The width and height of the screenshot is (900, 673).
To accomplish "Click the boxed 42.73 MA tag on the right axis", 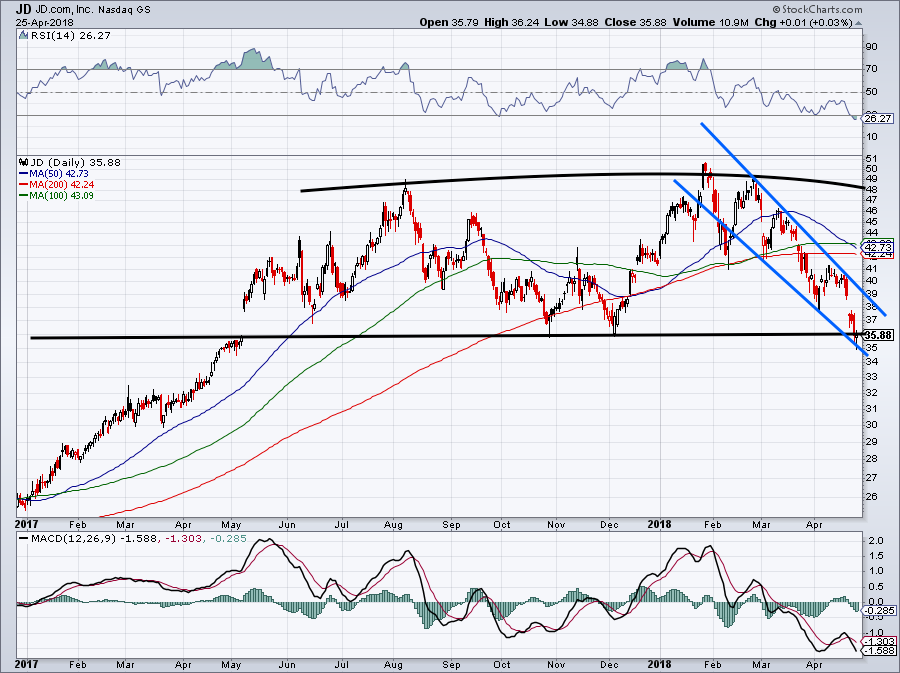I will (878, 247).
